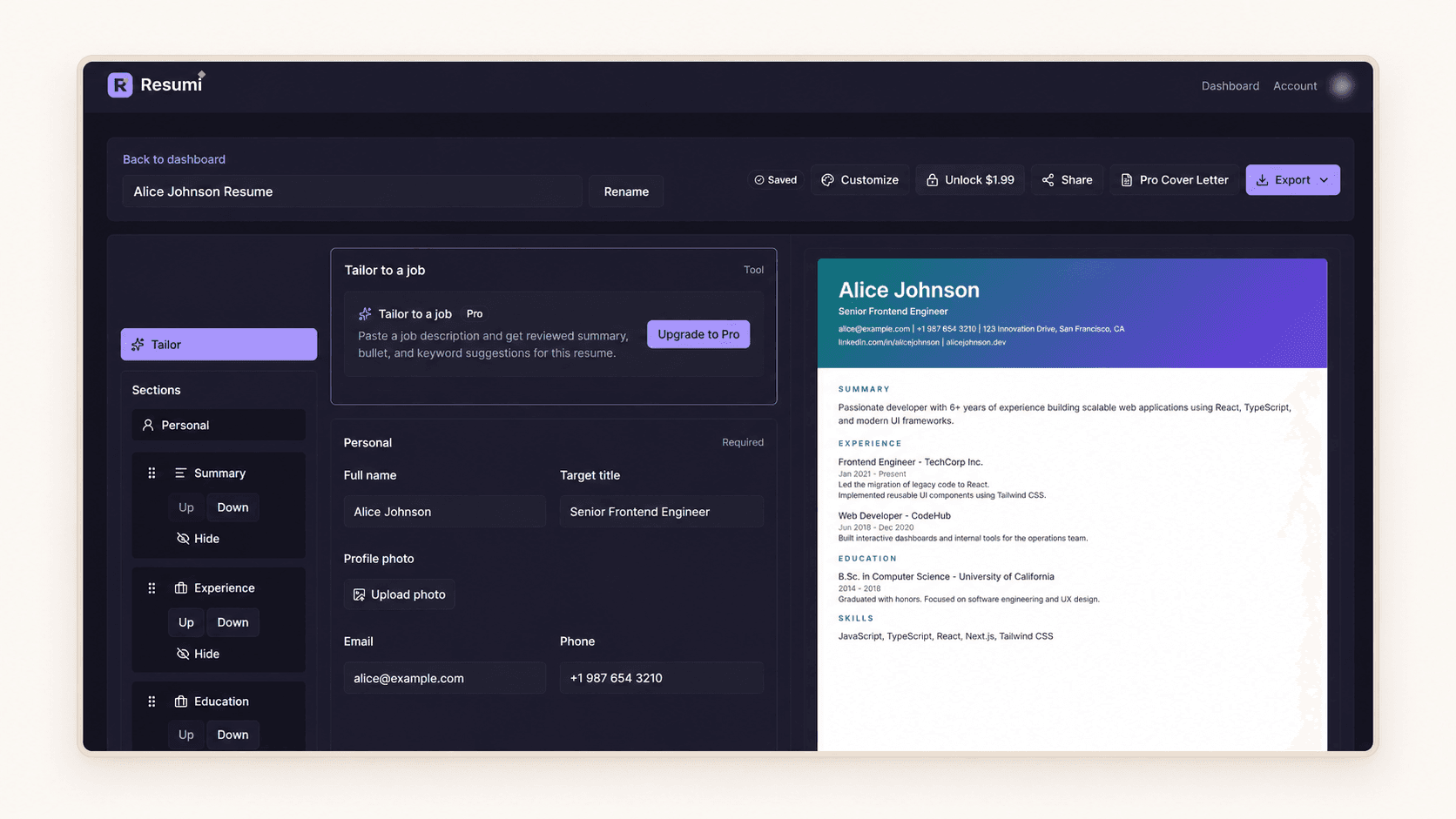Move the Experience section Up
Image resolution: width=1456 pixels, height=819 pixels.
186,622
